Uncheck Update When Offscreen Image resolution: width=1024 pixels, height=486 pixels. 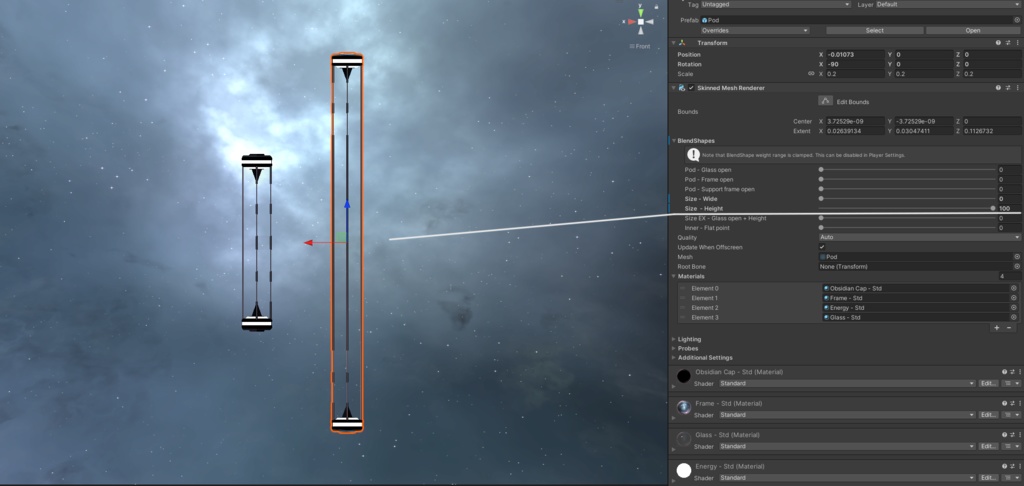(x=822, y=247)
